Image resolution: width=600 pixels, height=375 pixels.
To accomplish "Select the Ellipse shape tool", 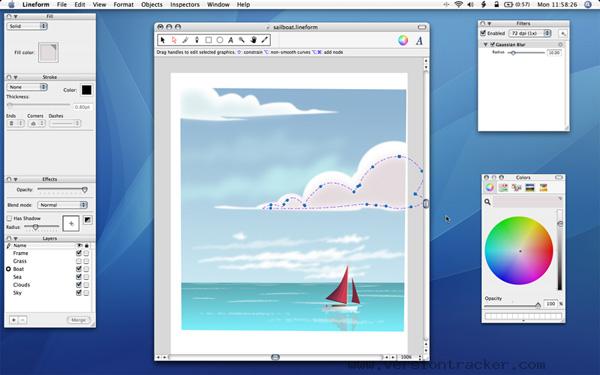I will (x=220, y=40).
